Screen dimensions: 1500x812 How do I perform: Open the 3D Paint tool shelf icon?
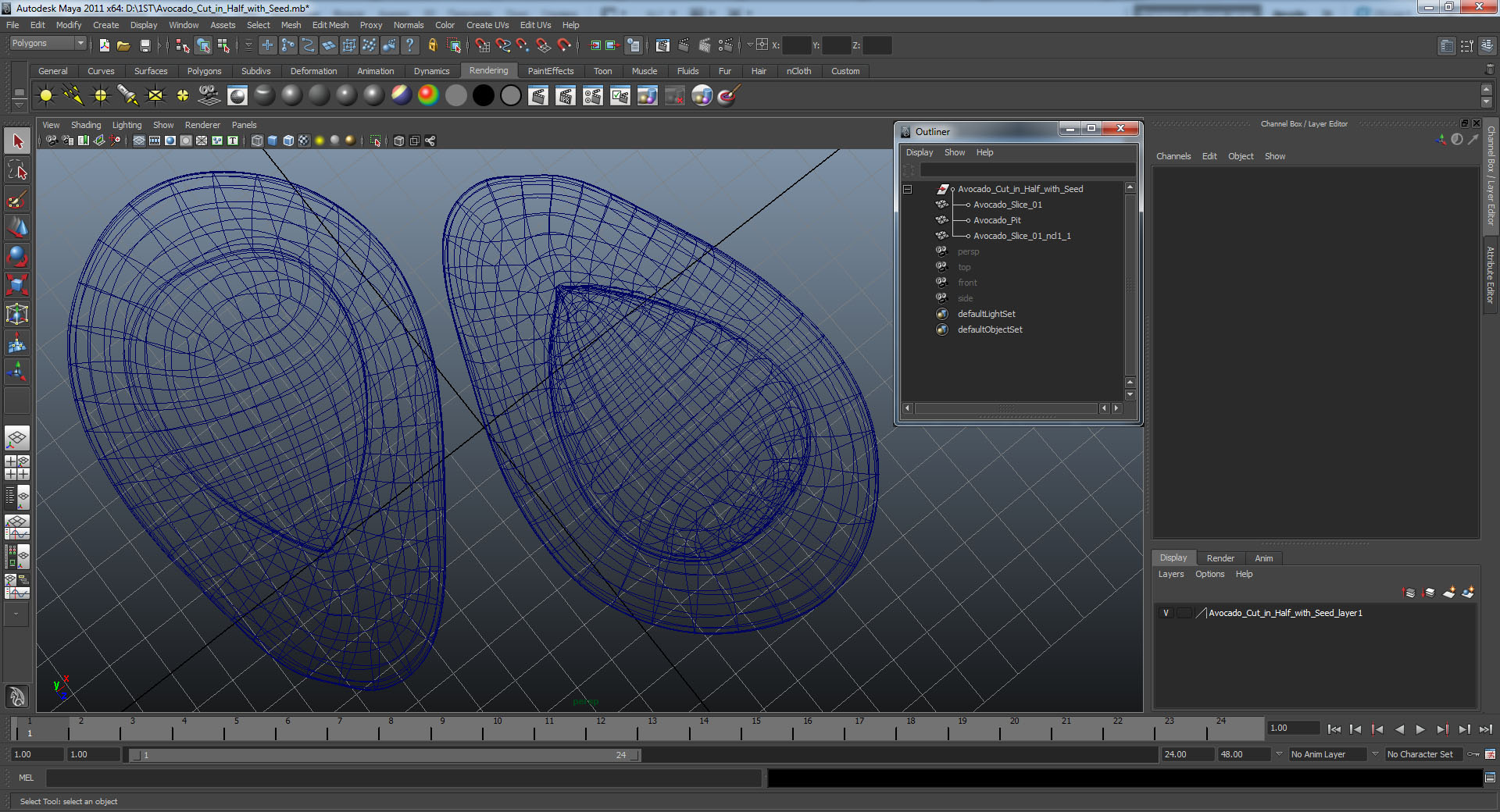point(728,95)
